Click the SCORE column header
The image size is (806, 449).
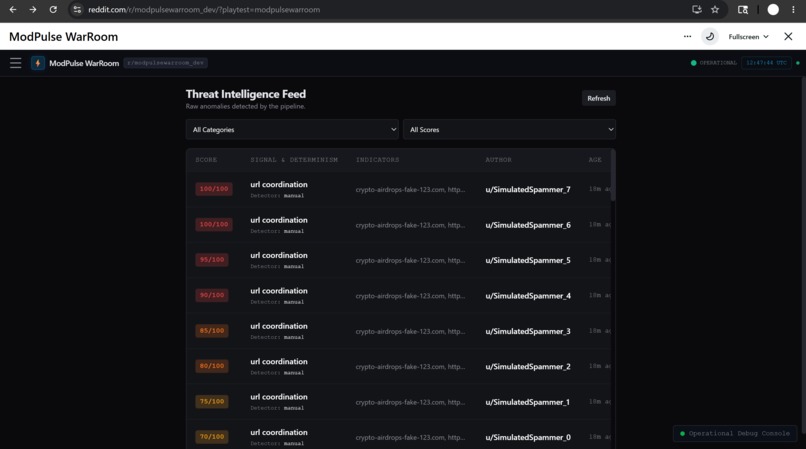click(x=206, y=160)
